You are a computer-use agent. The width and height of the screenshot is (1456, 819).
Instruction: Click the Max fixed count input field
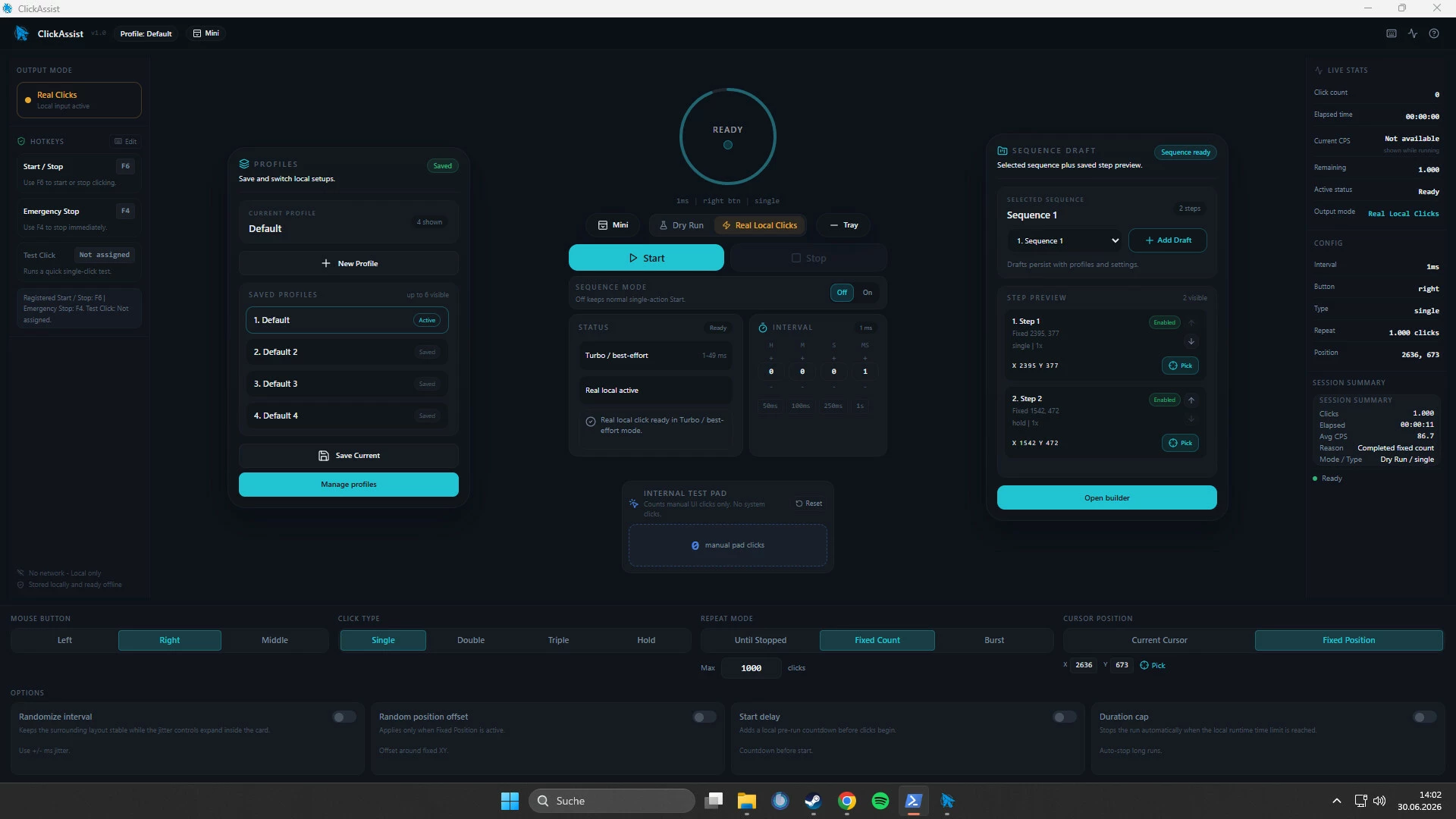pos(751,668)
